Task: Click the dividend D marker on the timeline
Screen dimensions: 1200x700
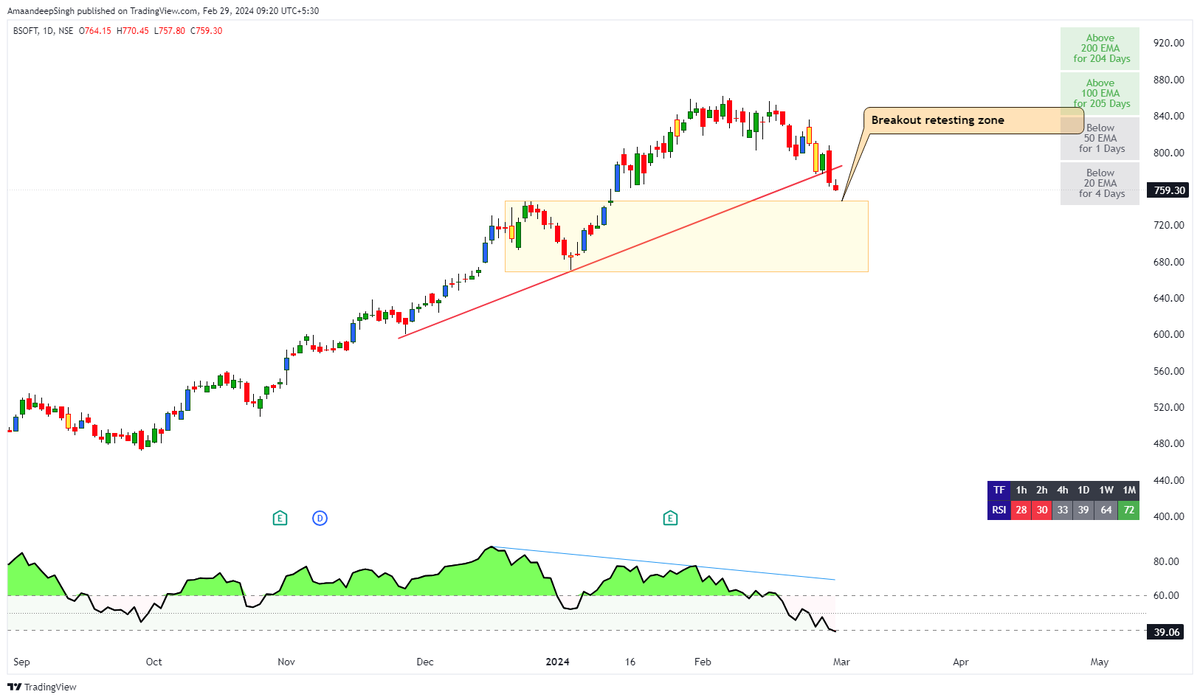Action: pyautogui.click(x=320, y=518)
